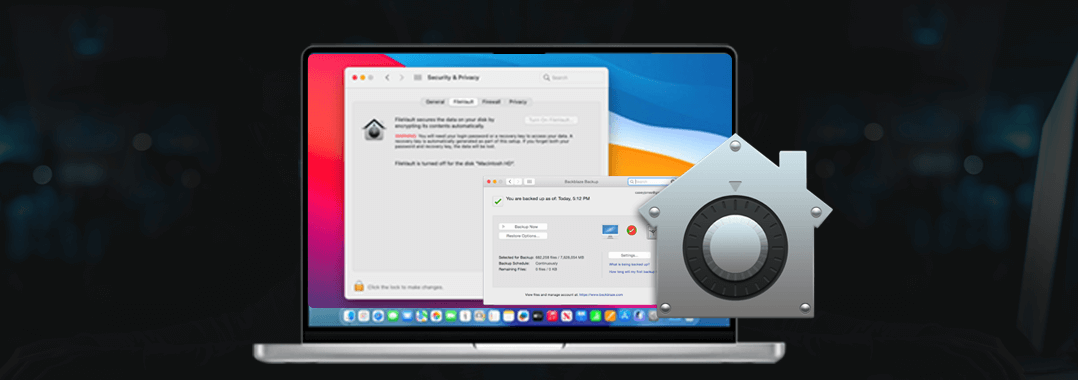1078x380 pixels.
Task: Open 'What is being backed up?' link
Action: [x=629, y=264]
